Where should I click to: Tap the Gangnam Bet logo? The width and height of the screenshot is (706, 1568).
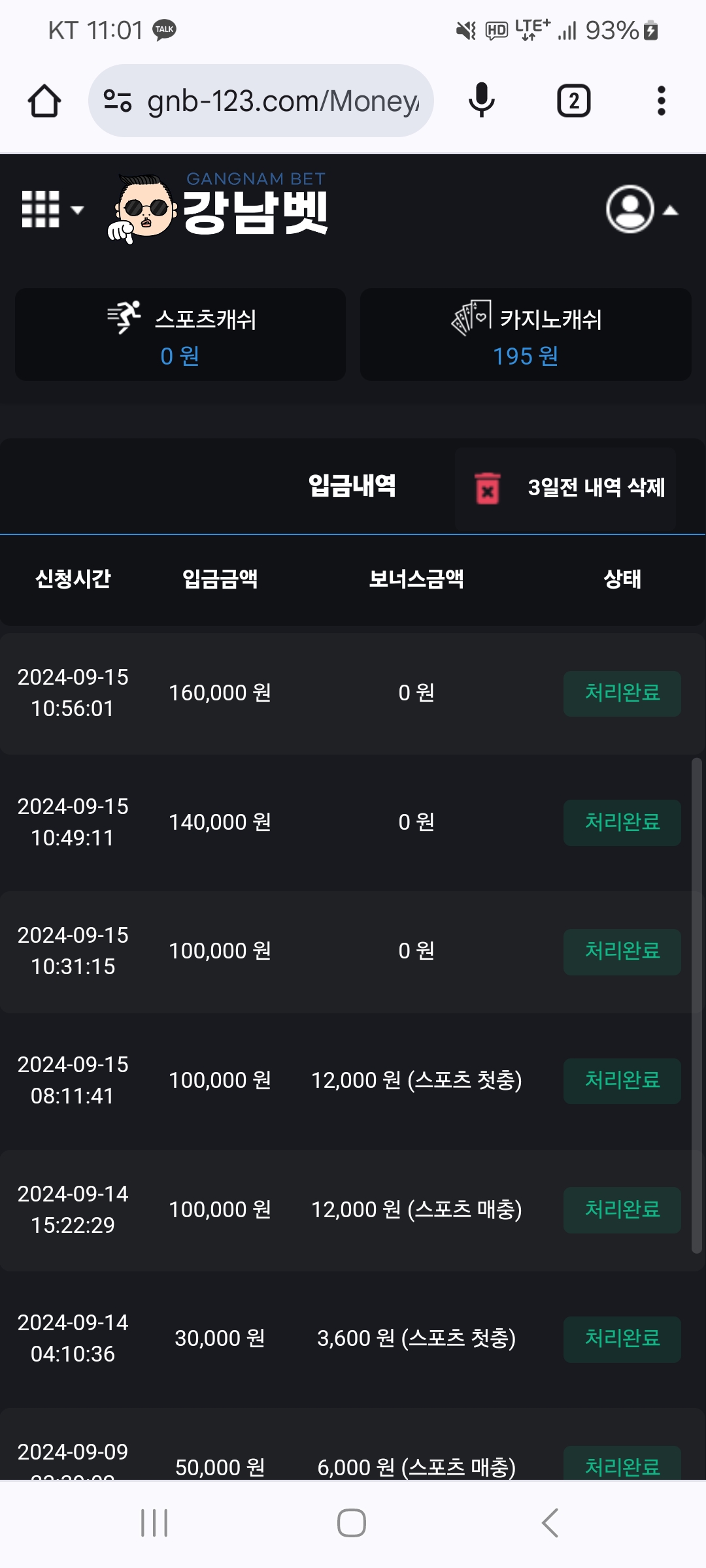[x=219, y=208]
